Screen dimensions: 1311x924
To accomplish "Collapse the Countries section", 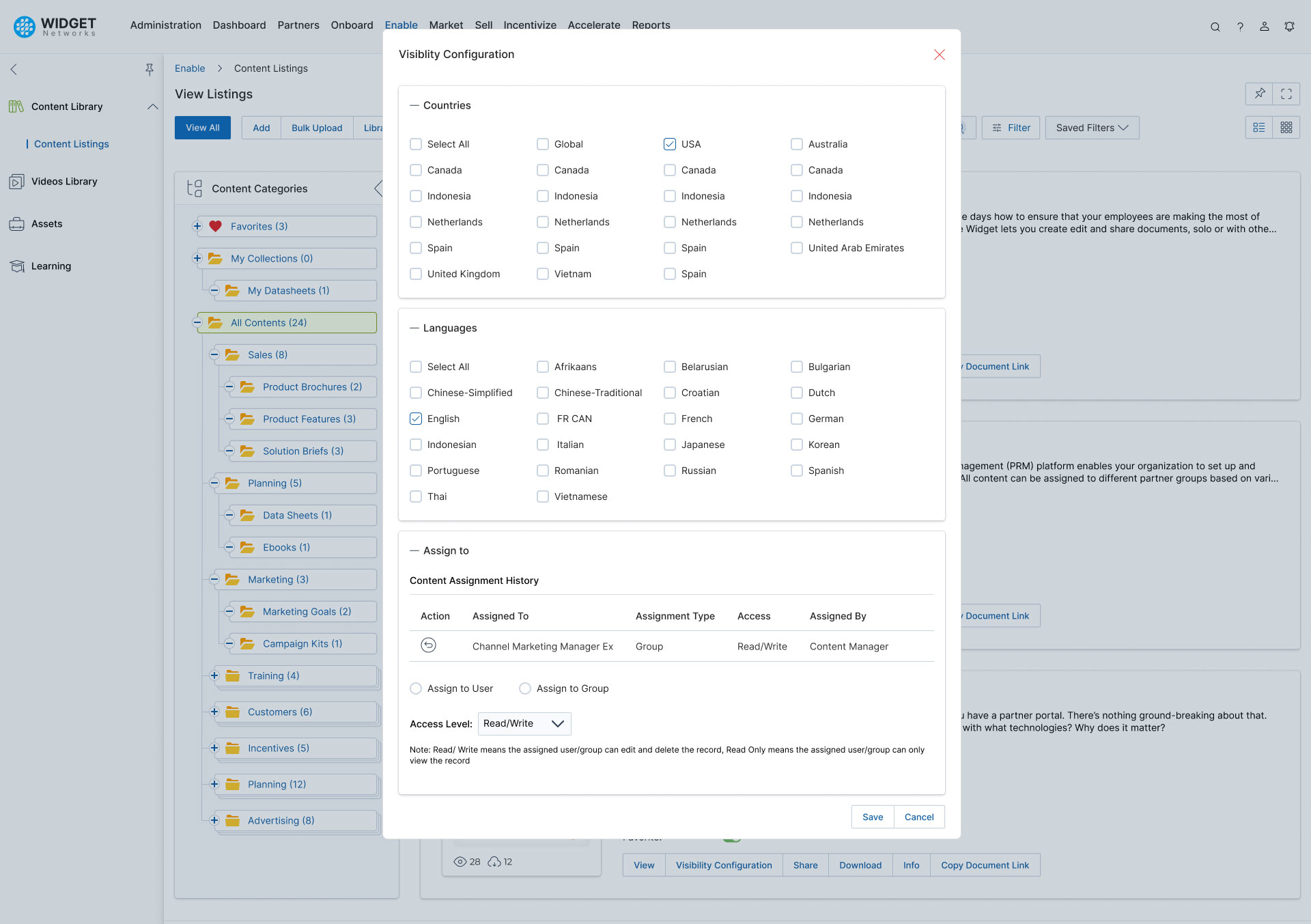I will [x=414, y=105].
